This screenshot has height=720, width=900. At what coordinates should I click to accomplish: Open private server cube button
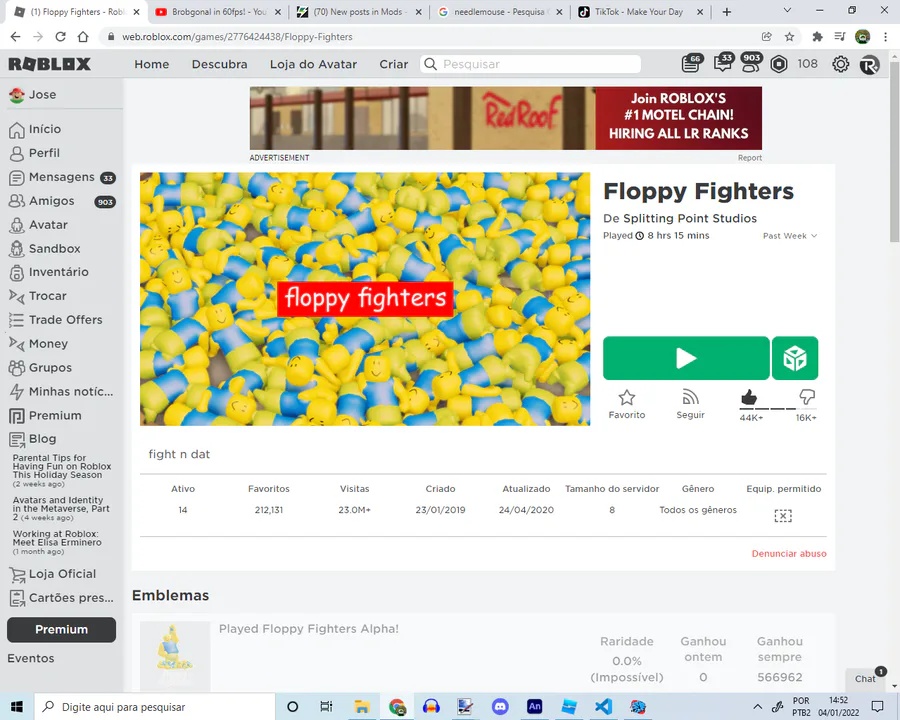coord(795,358)
